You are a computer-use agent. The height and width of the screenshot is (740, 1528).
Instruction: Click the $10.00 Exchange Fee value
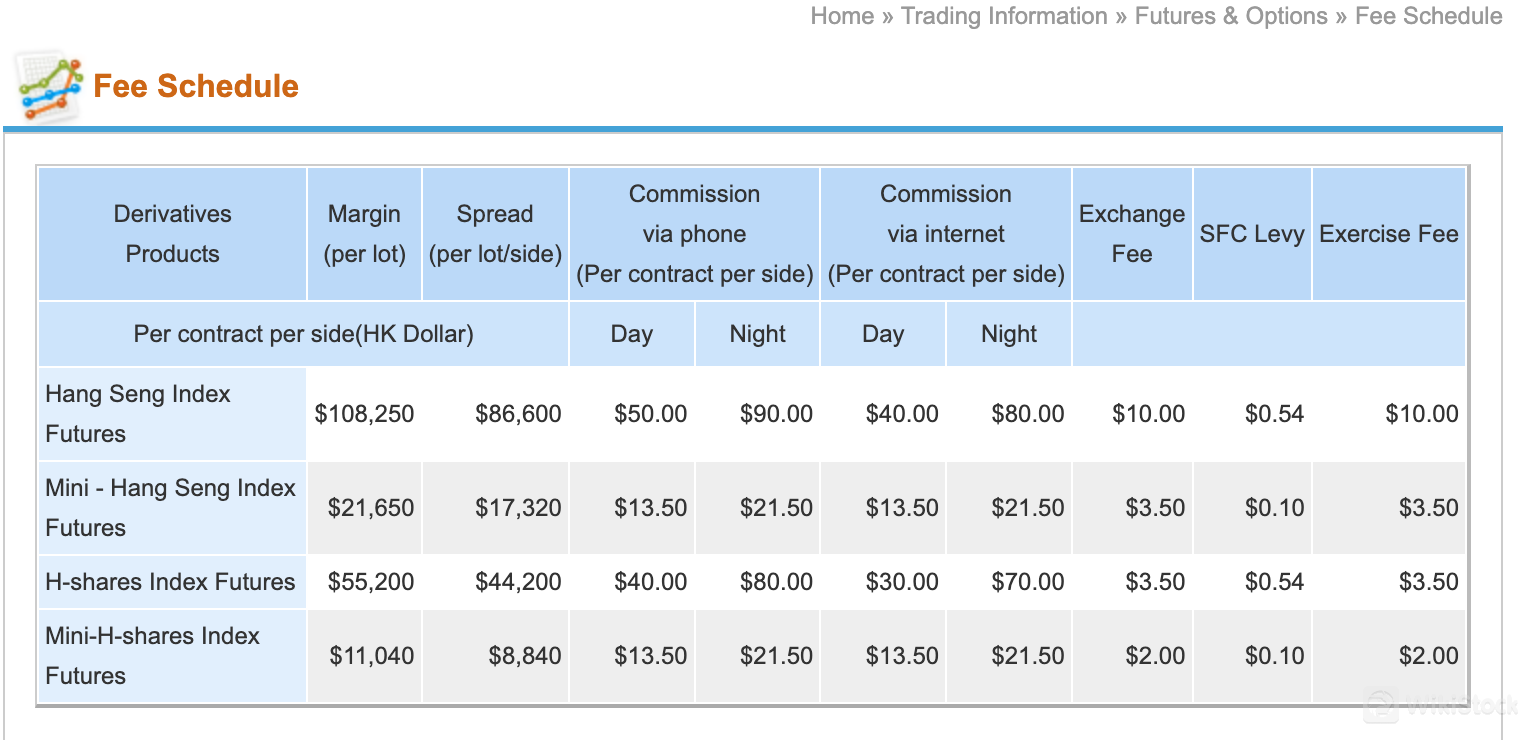(x=1149, y=414)
